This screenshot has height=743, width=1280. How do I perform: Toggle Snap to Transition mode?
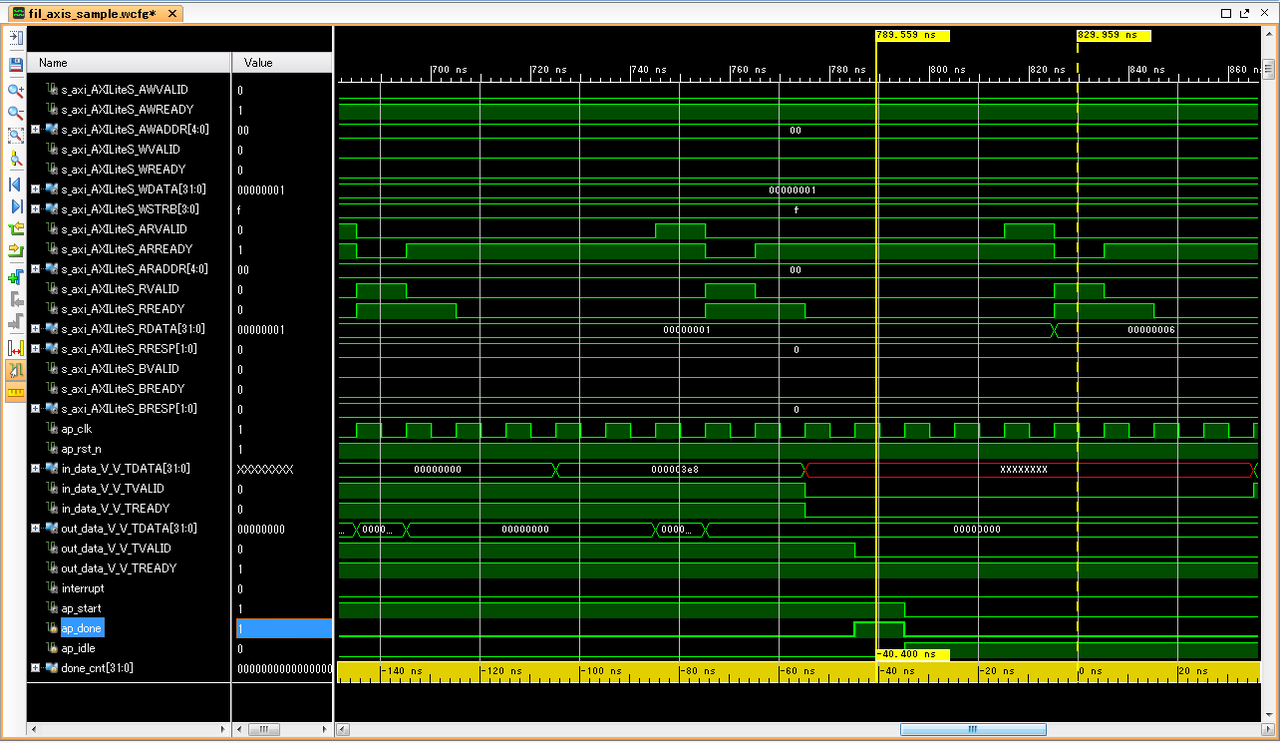pyautogui.click(x=15, y=370)
